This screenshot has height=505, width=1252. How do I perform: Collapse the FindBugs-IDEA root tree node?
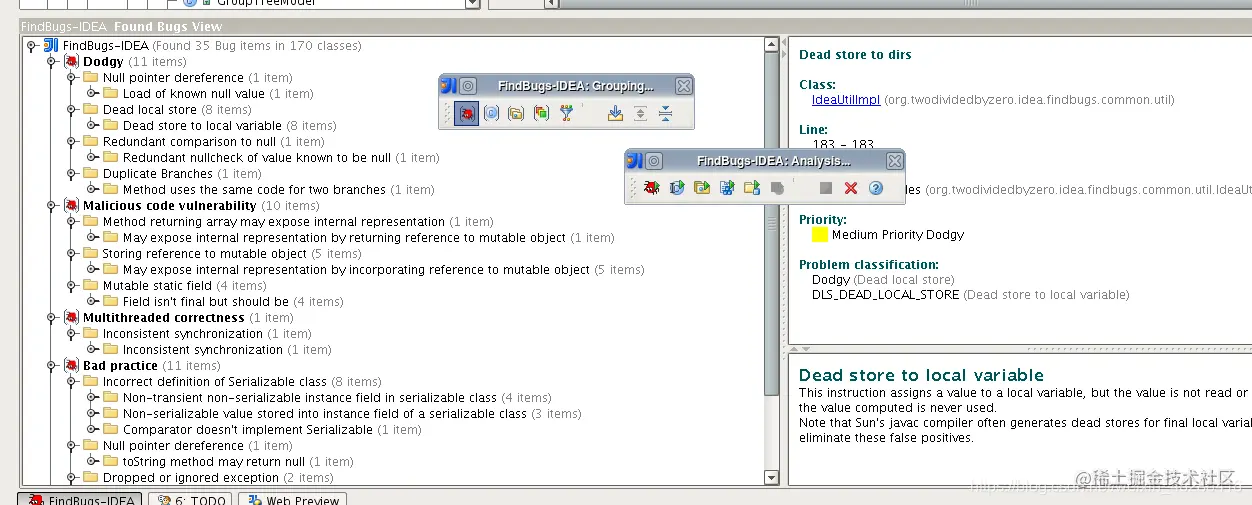click(32, 46)
